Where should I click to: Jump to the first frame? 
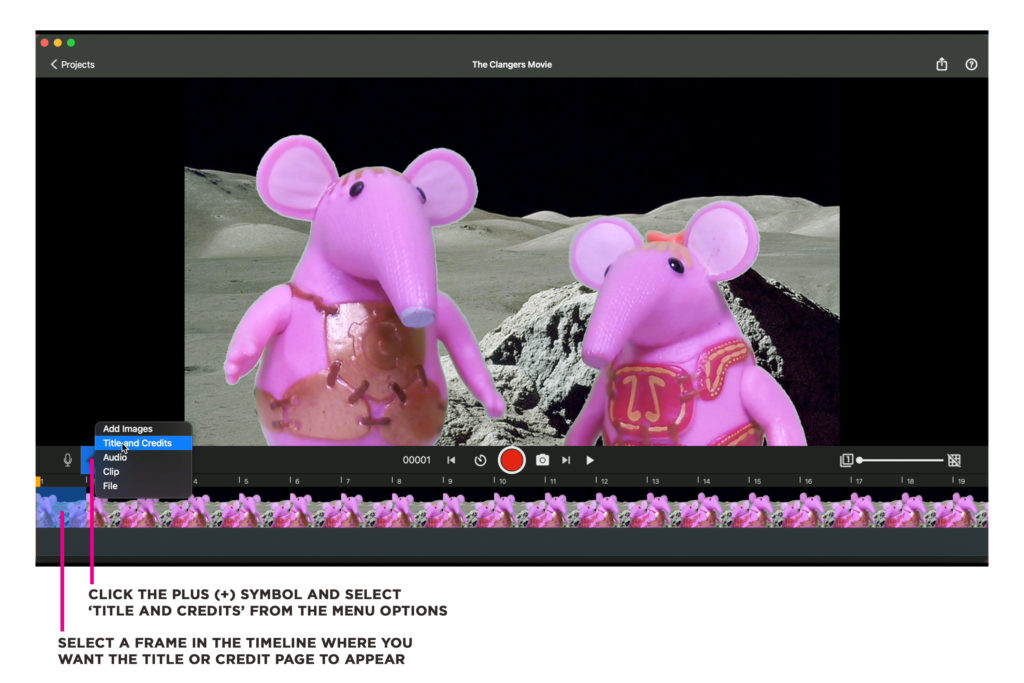451,460
